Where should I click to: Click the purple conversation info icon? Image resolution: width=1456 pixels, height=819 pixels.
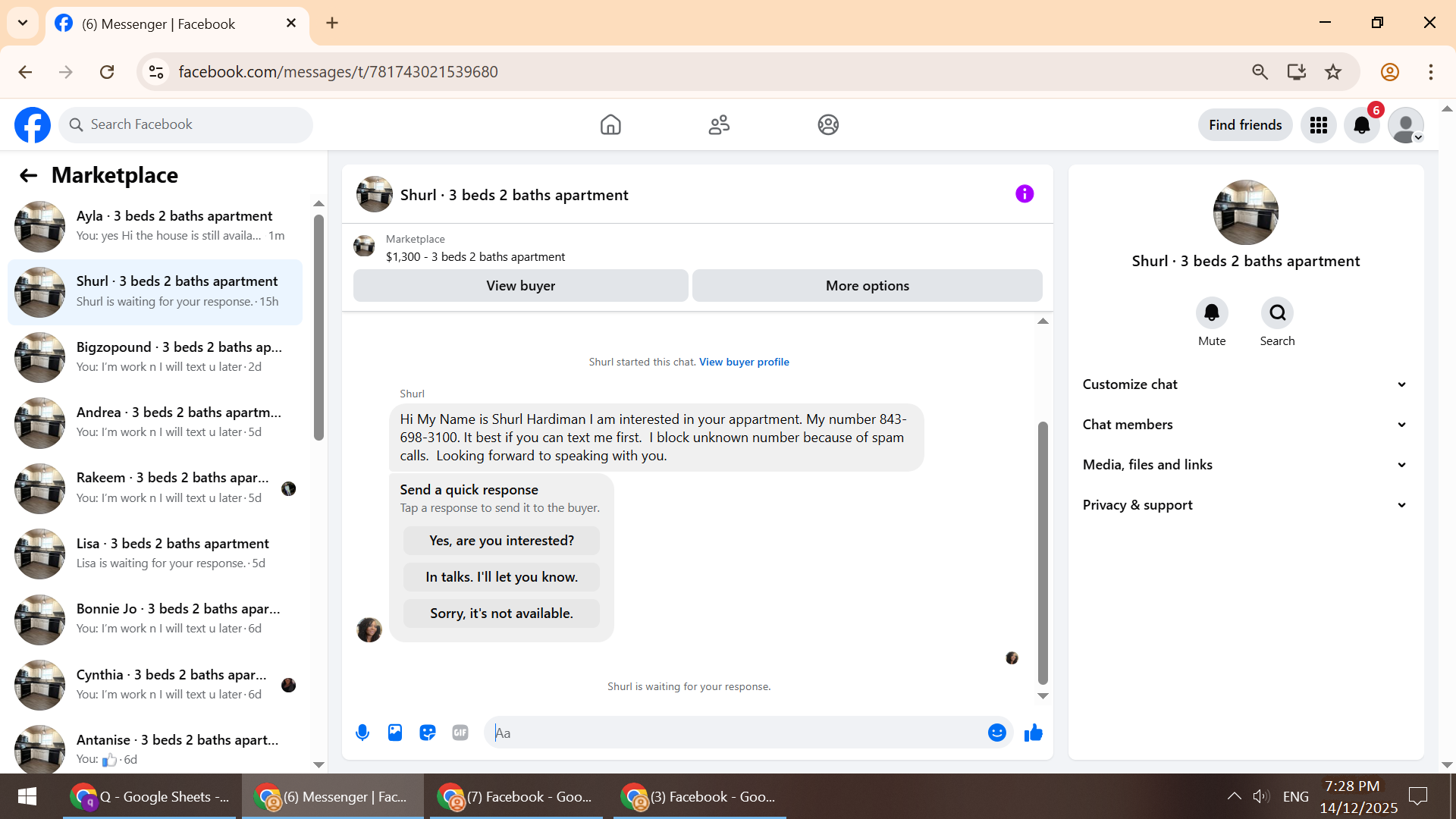click(1025, 194)
